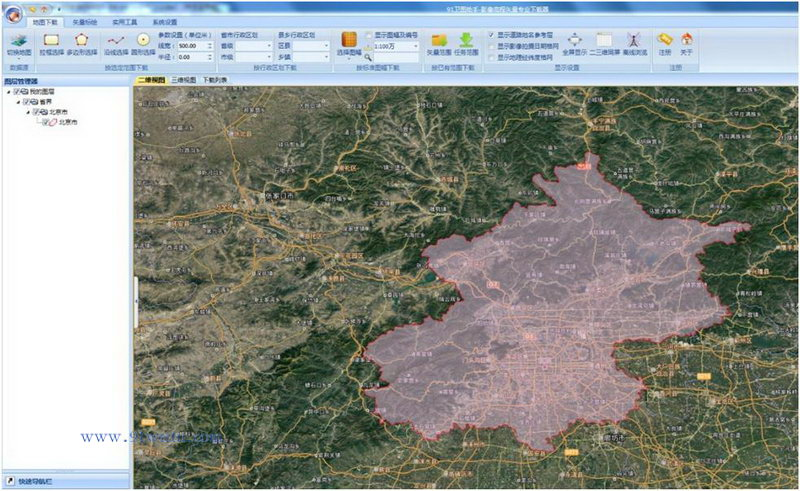Click the layer icon beside 省界
Screen dimensions: 800x491
pyautogui.click(x=34, y=102)
